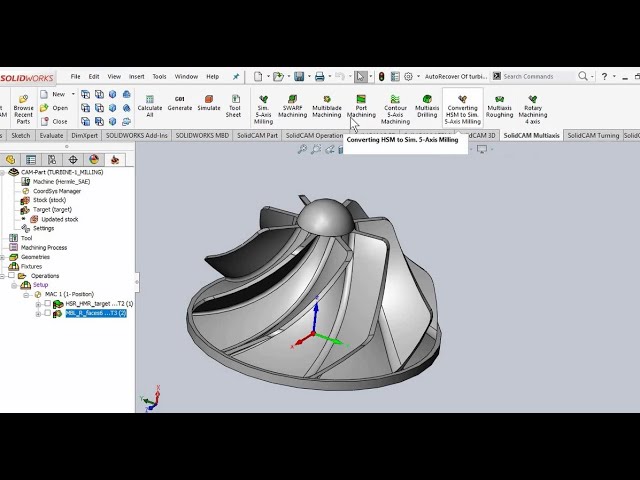Switch to the SolidCAM Part tab
Viewport: 640px width, 480px height.
point(257,136)
